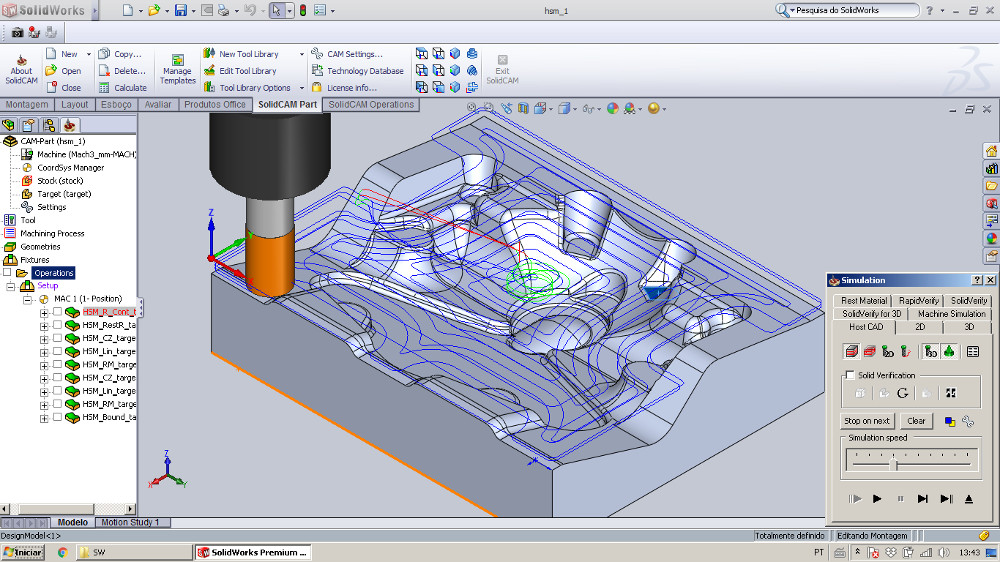Open the Technology Database
Screen dimensions: 1000x562
click(357, 71)
